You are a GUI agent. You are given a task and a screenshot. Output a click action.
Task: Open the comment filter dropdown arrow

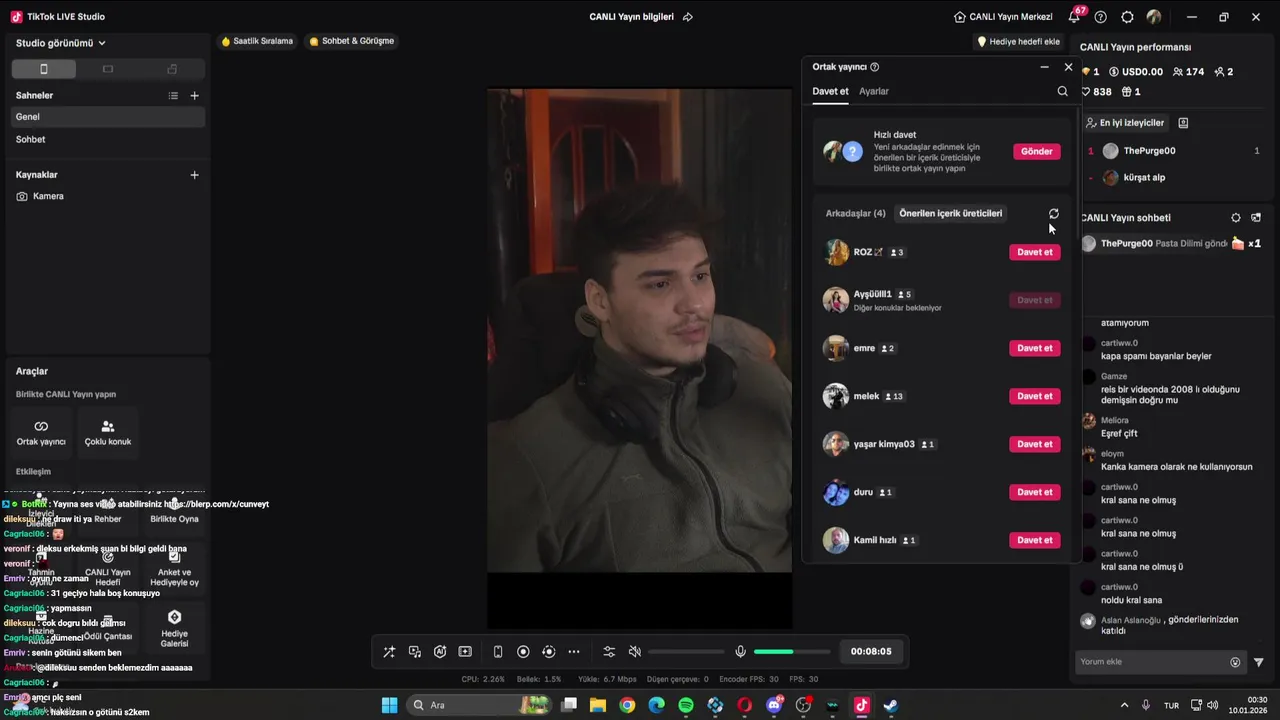(x=1259, y=662)
